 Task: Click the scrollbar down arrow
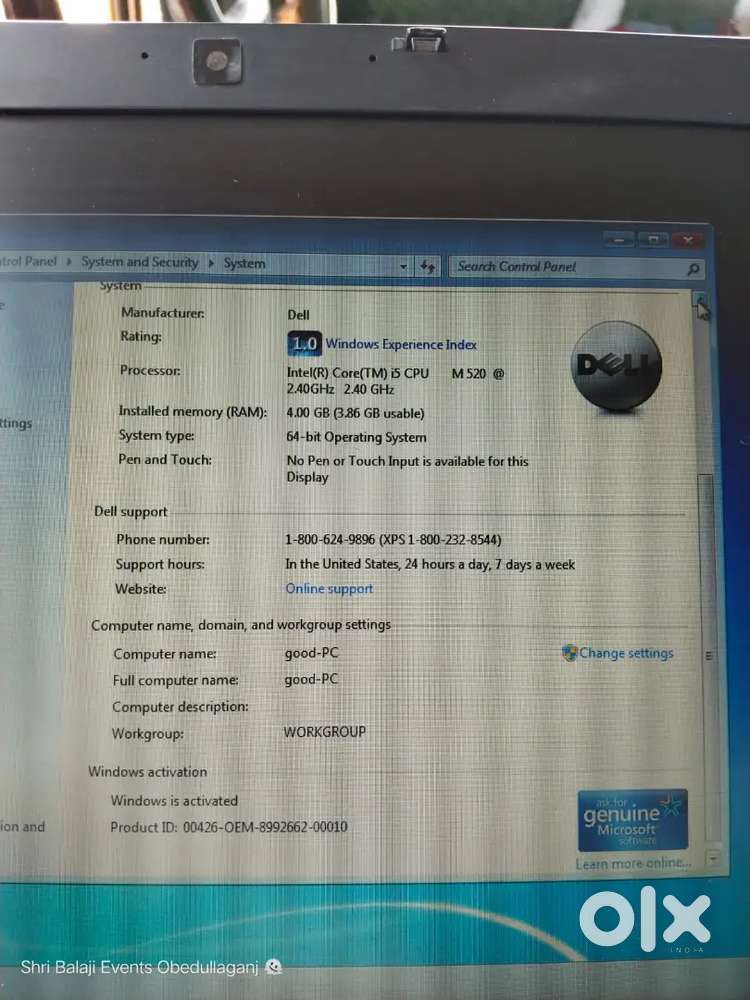[714, 860]
